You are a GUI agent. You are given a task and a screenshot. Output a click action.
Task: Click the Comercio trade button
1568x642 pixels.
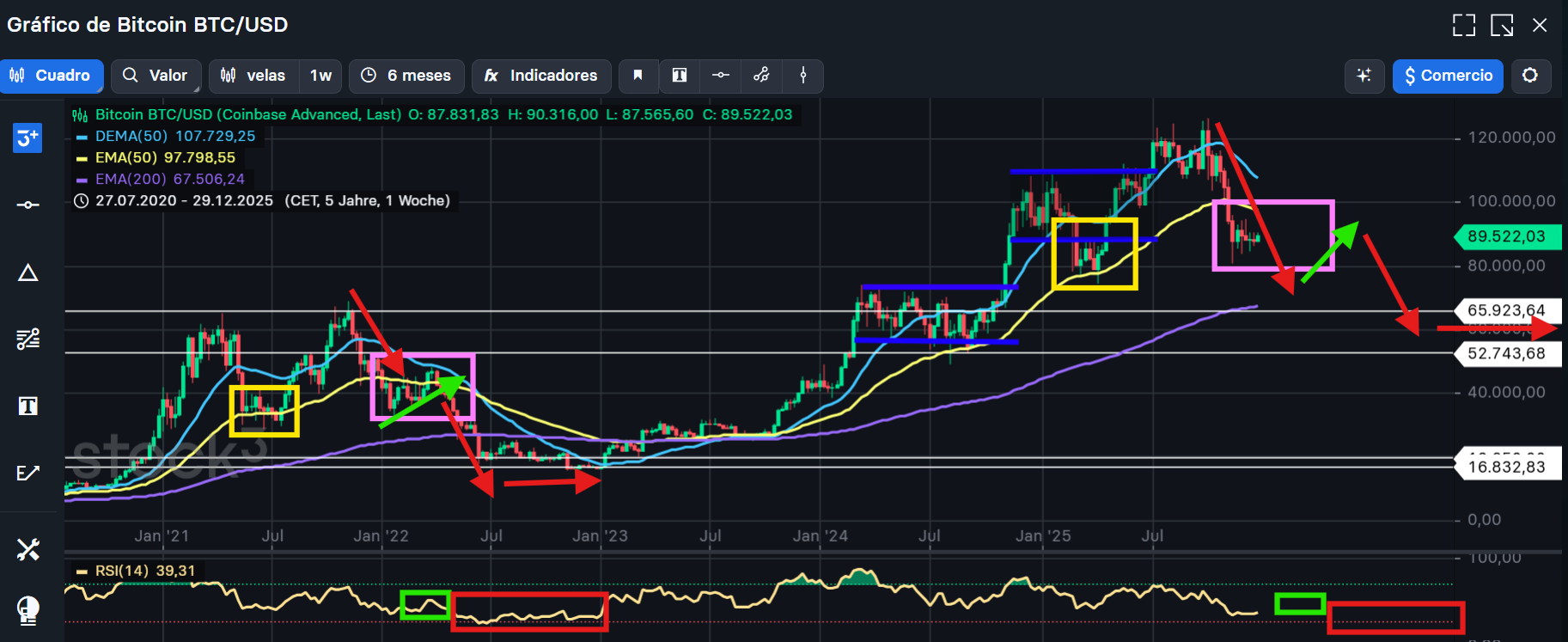point(1448,76)
